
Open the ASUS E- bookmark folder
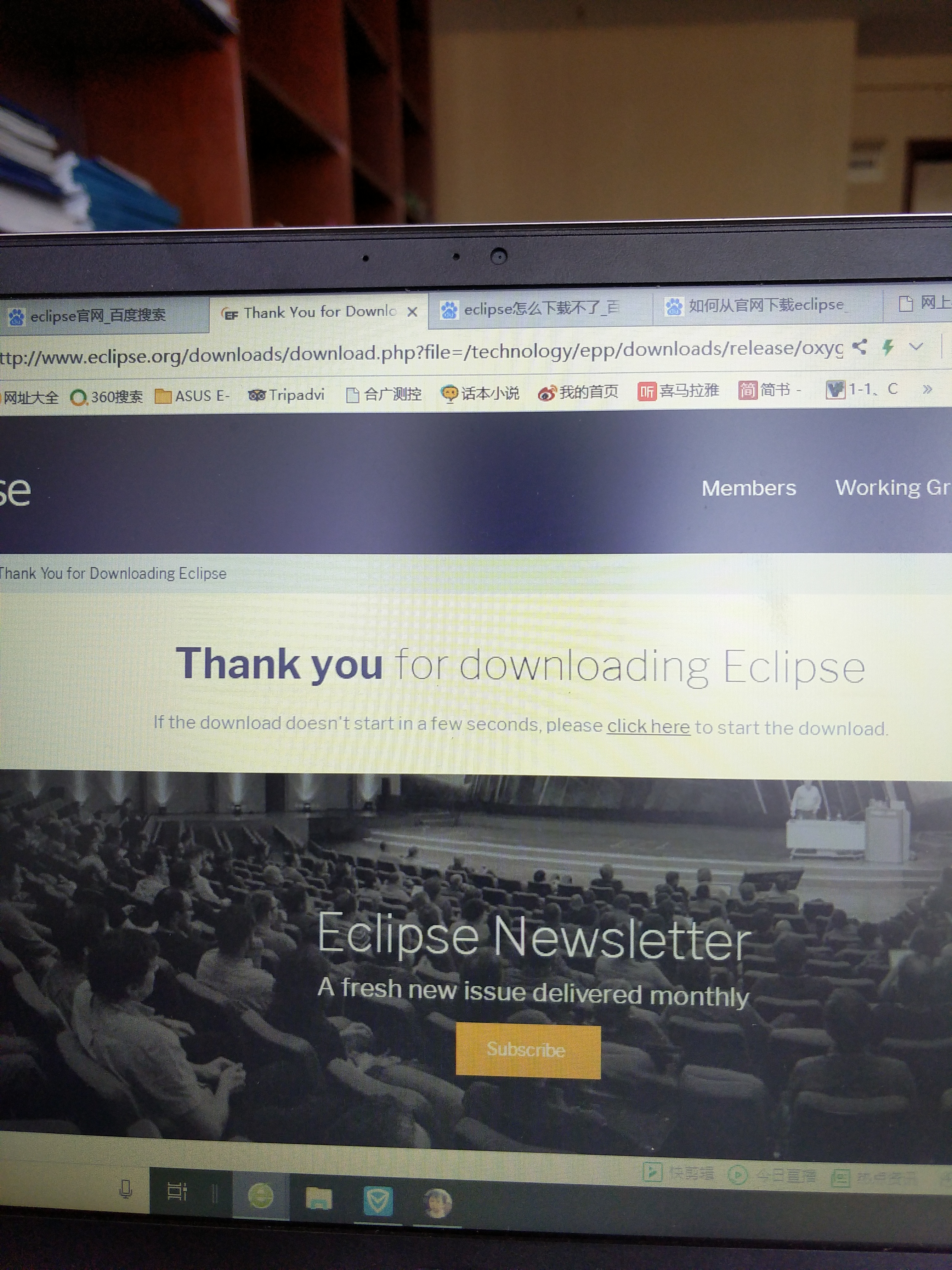coord(193,396)
